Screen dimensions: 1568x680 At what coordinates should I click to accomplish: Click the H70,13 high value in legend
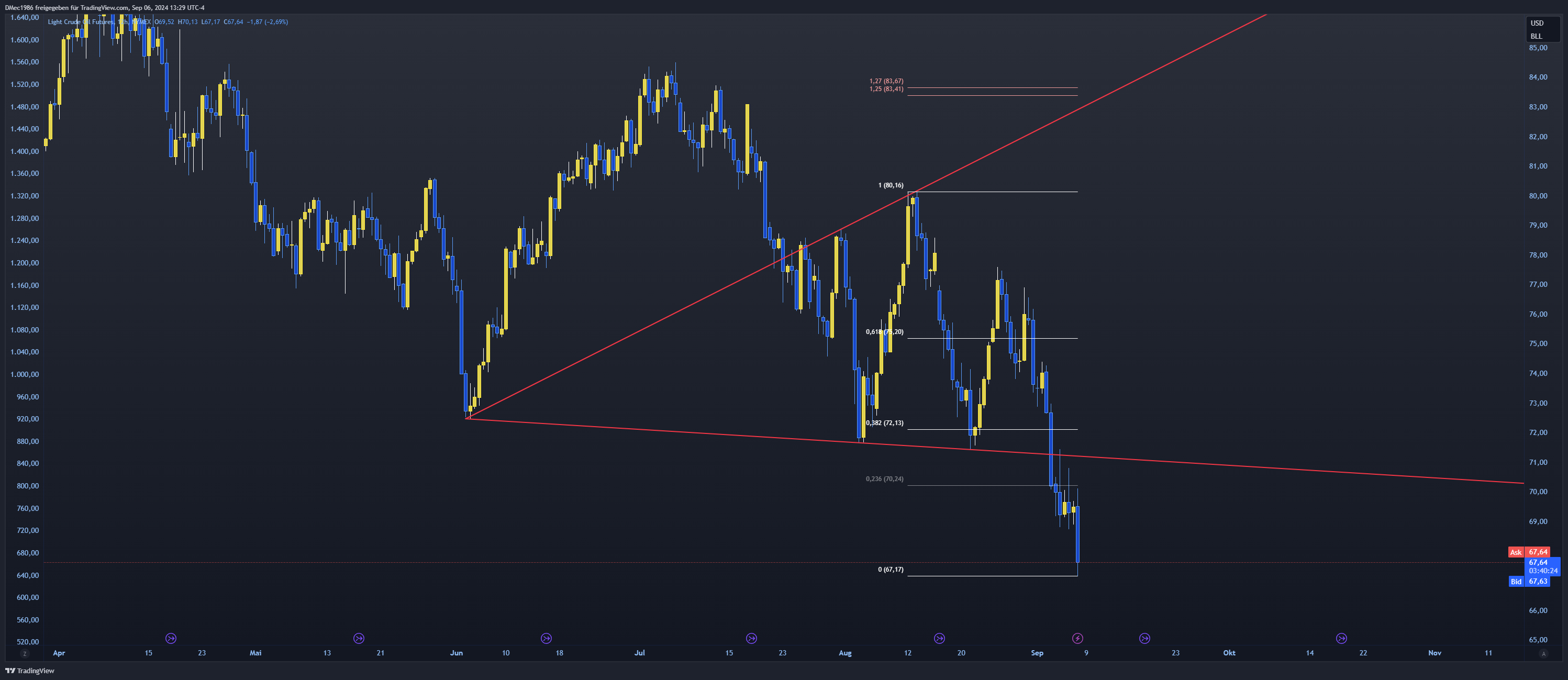tap(187, 22)
